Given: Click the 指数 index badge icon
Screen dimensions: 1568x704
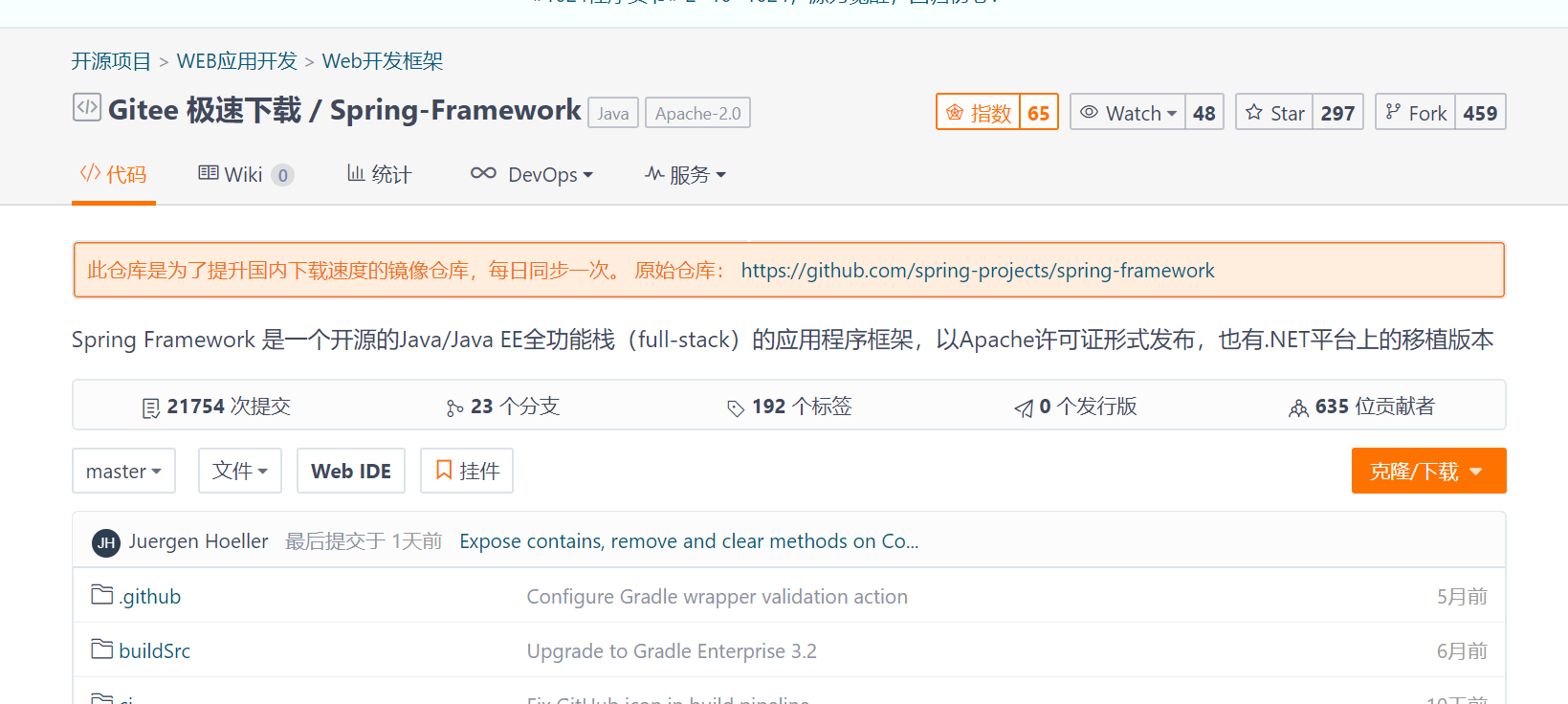Looking at the screenshot, I should [x=955, y=113].
